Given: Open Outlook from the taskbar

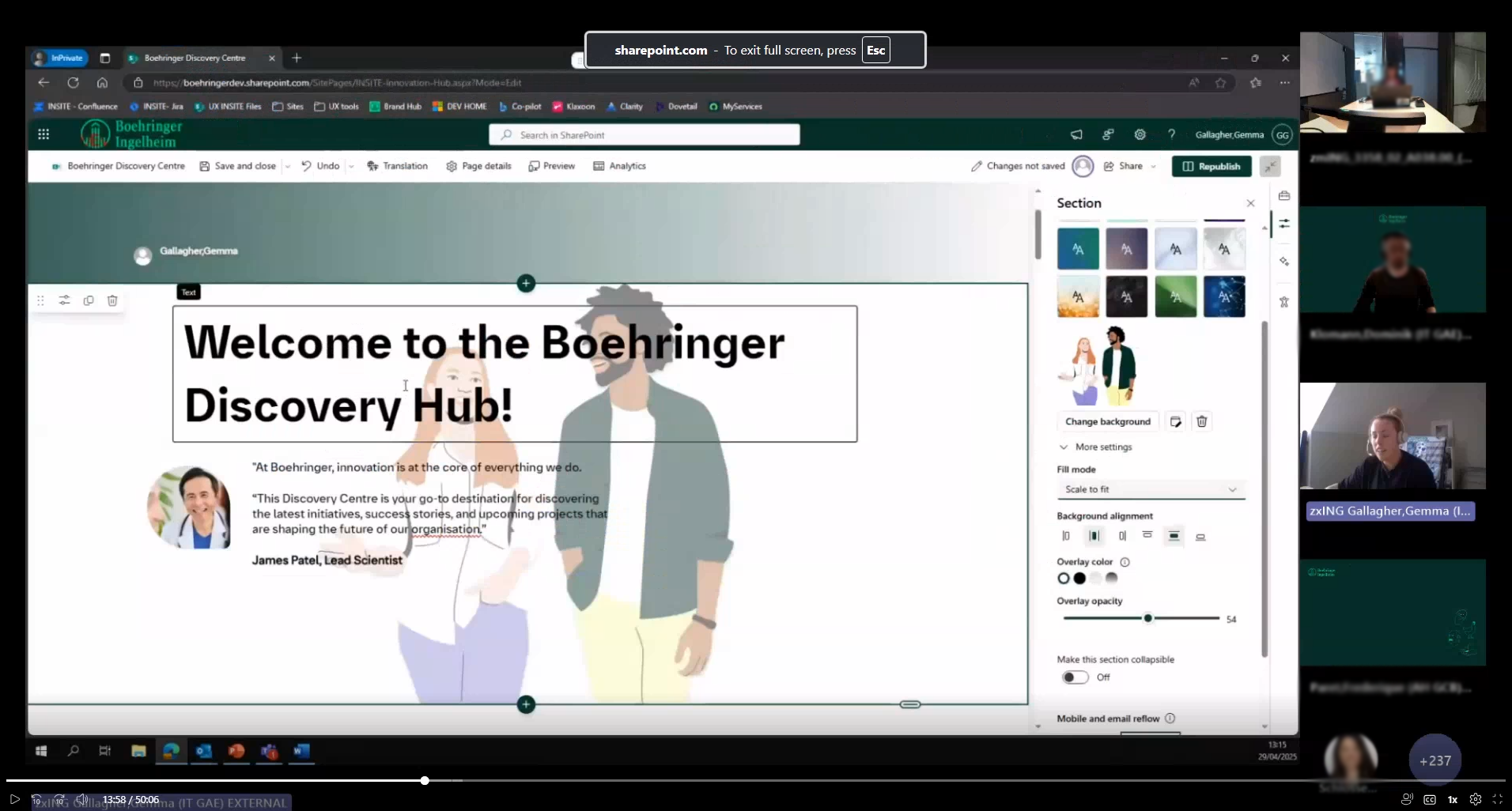Looking at the screenshot, I should (x=204, y=751).
